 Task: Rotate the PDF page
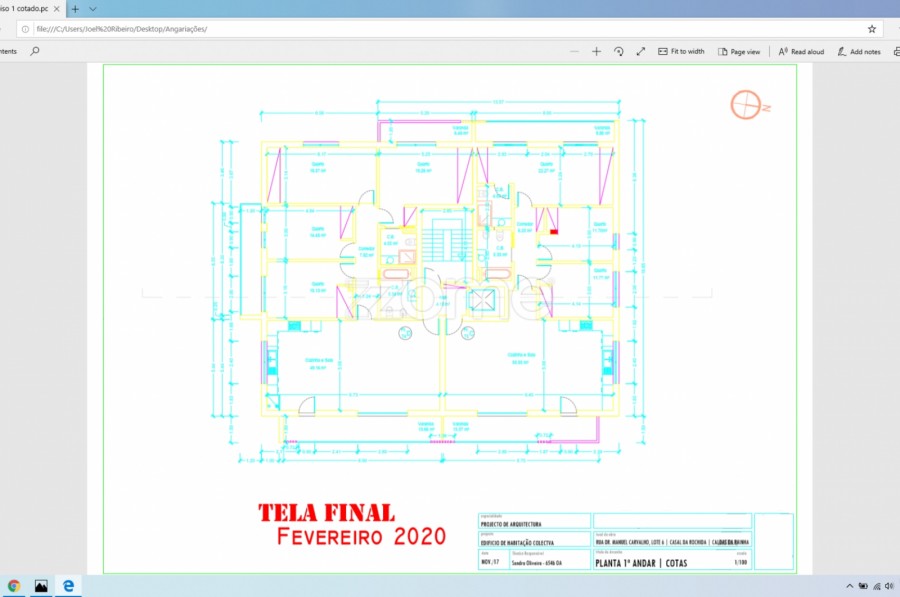click(x=619, y=51)
